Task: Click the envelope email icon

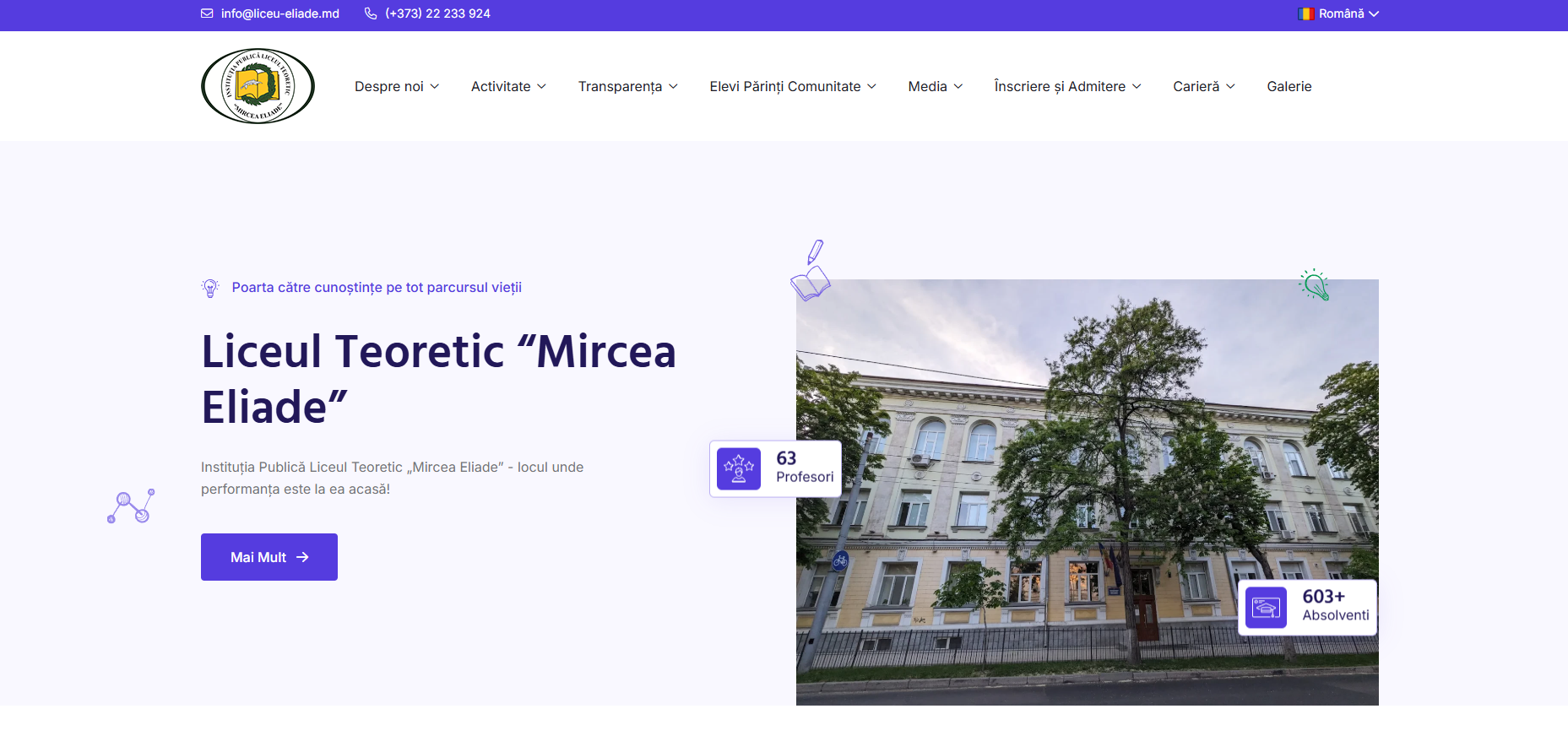Action: pyautogui.click(x=207, y=14)
